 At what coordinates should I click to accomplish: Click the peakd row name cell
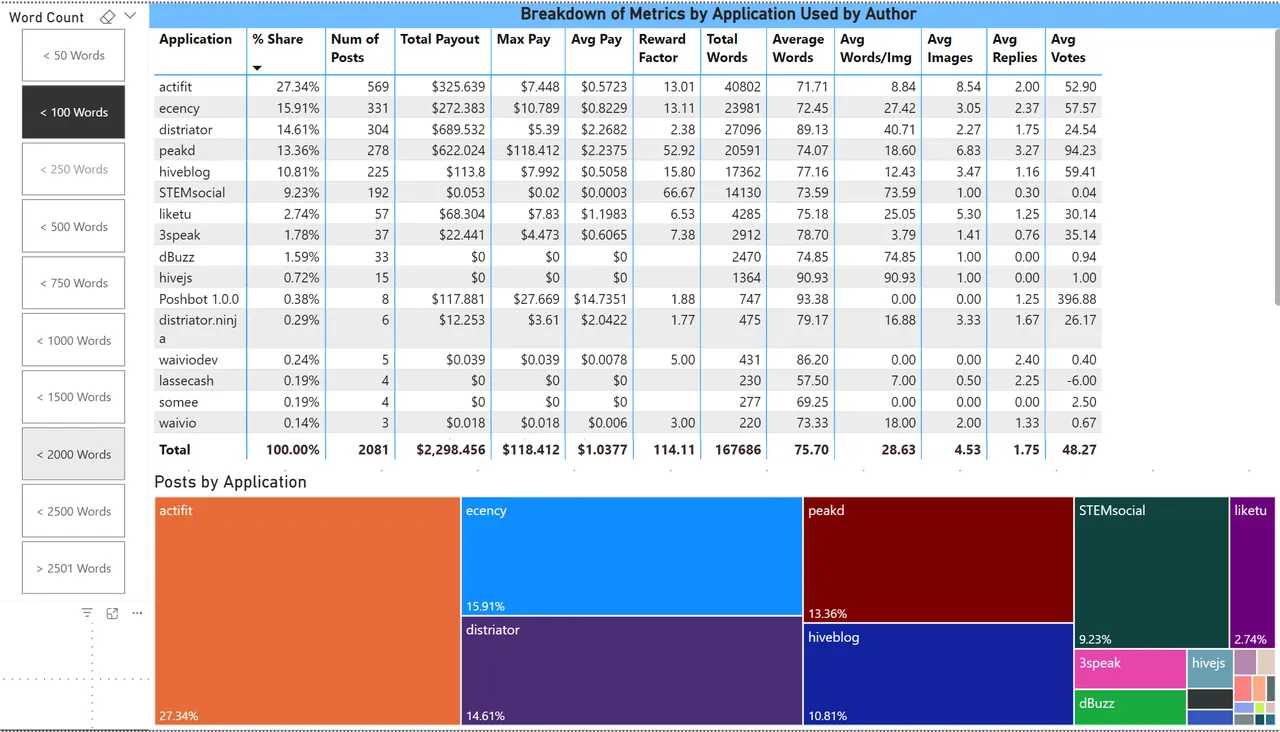click(x=176, y=150)
